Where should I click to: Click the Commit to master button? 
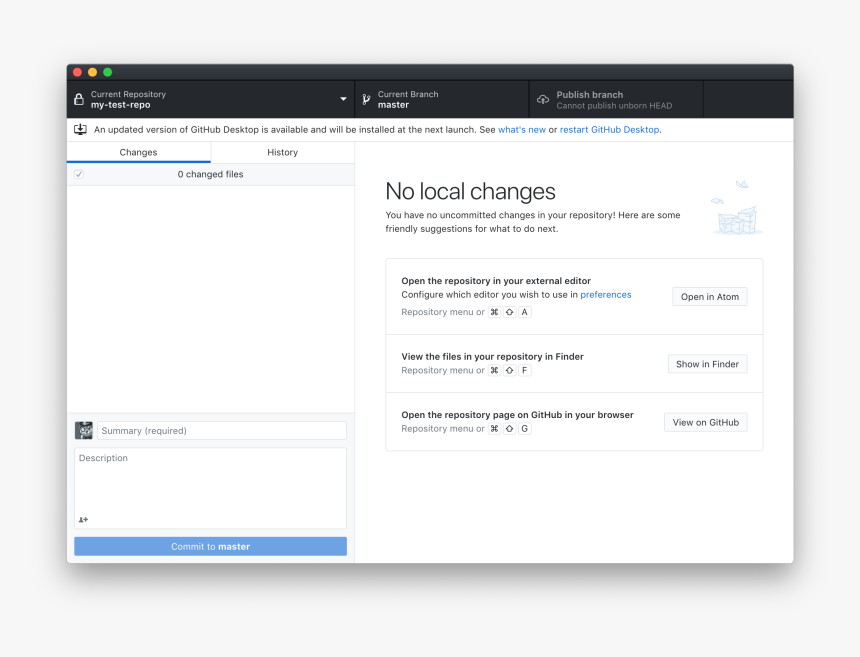point(211,546)
